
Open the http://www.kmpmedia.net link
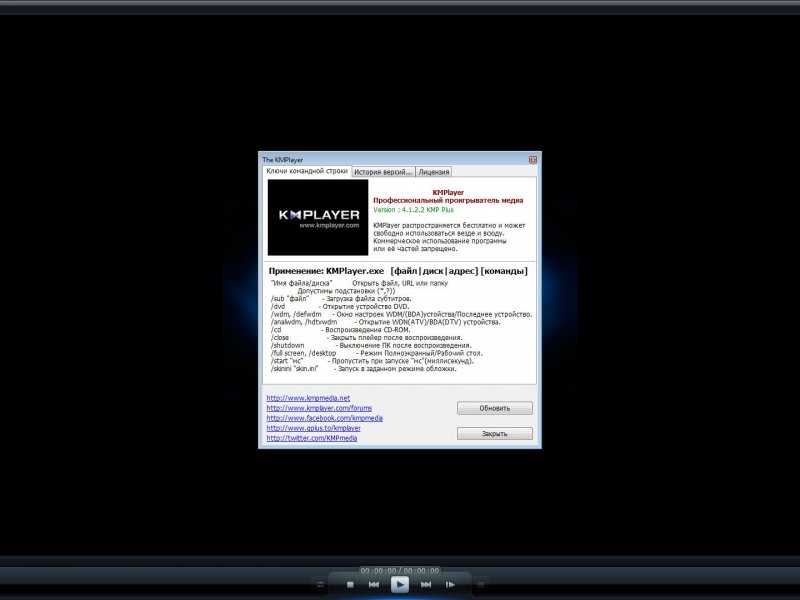click(308, 398)
